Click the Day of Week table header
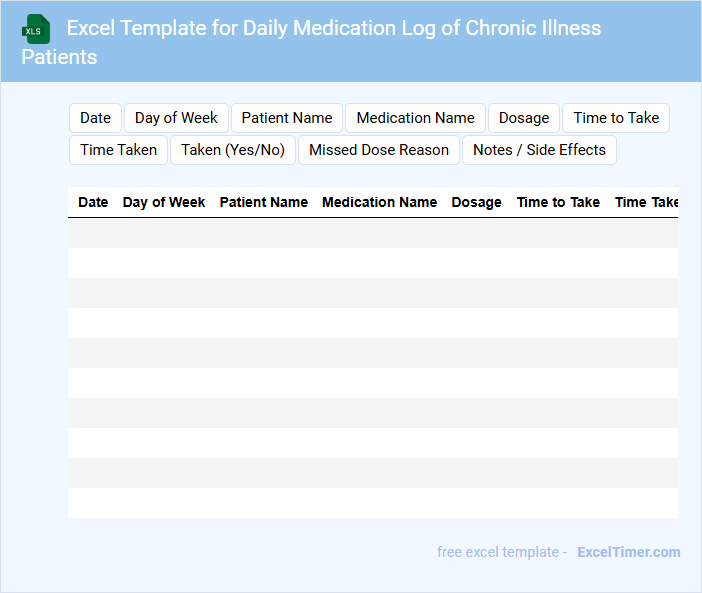The image size is (702, 593). [164, 202]
